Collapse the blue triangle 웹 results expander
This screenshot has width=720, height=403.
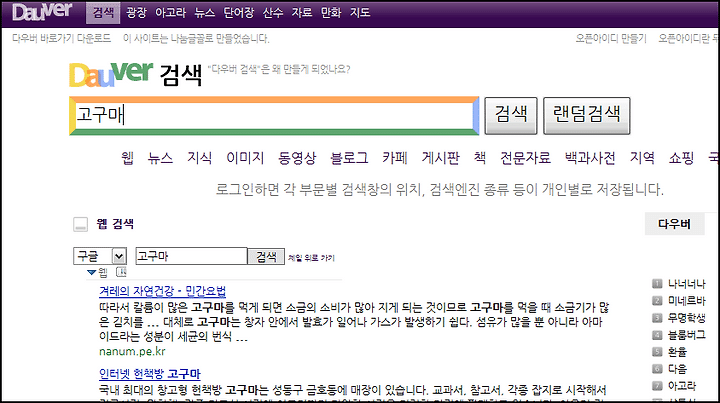[x=91, y=273]
